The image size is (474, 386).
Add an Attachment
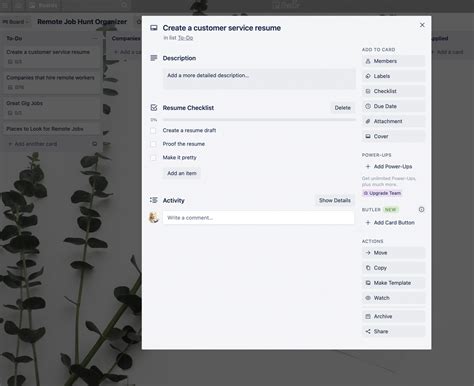click(x=393, y=121)
